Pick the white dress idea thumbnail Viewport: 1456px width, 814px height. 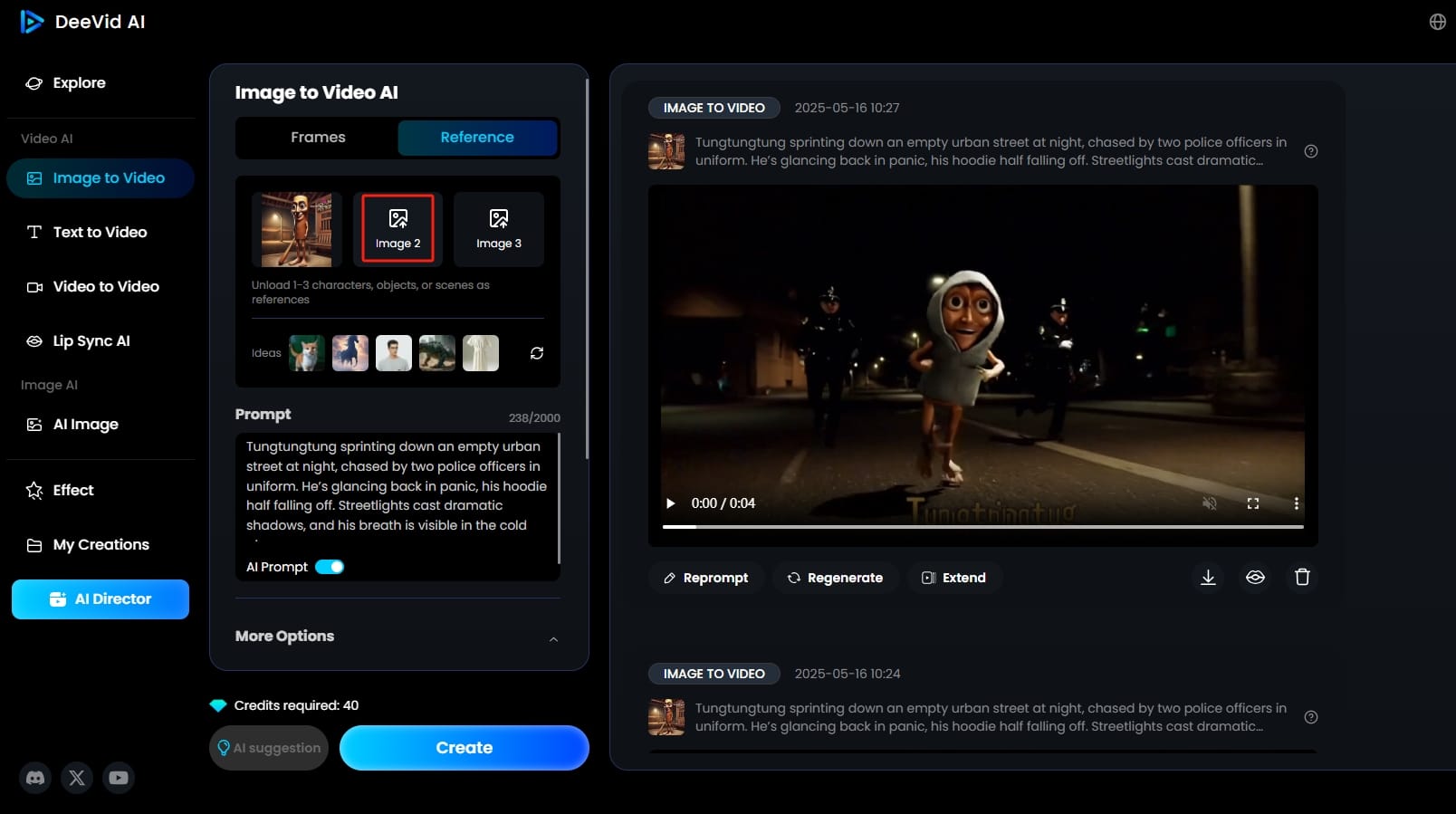tap(481, 353)
